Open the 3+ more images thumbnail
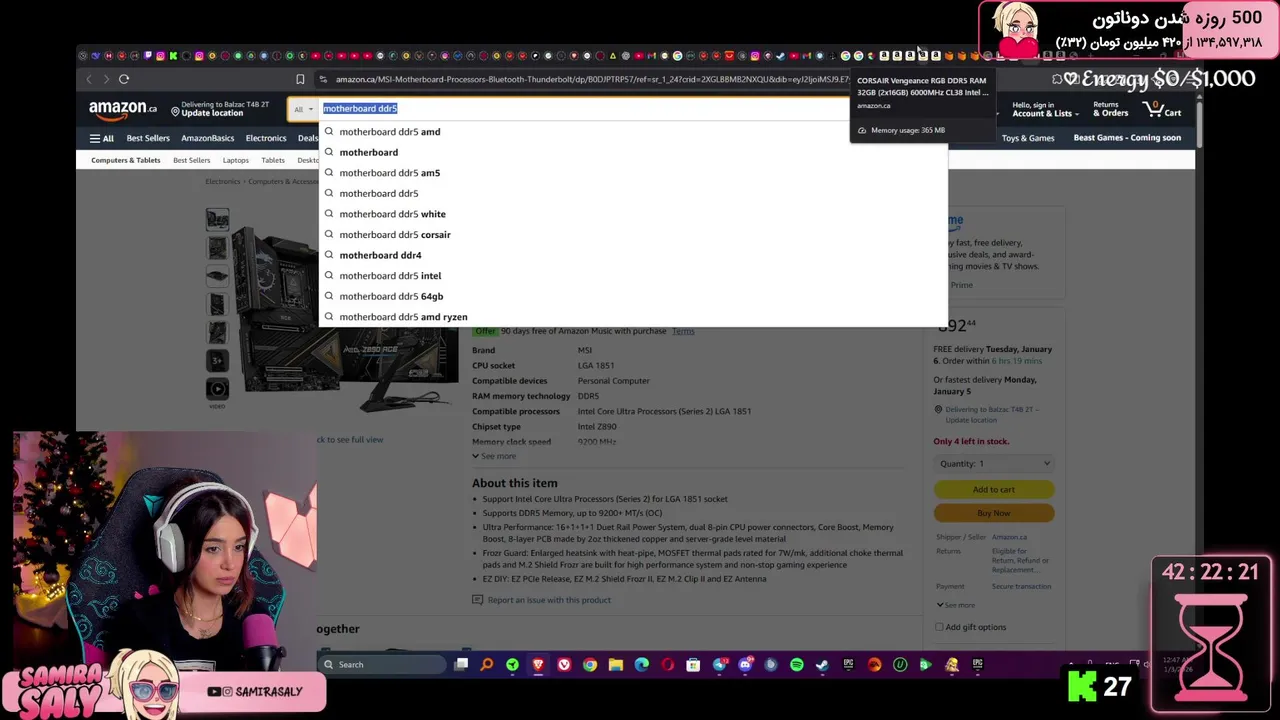 coord(217,360)
